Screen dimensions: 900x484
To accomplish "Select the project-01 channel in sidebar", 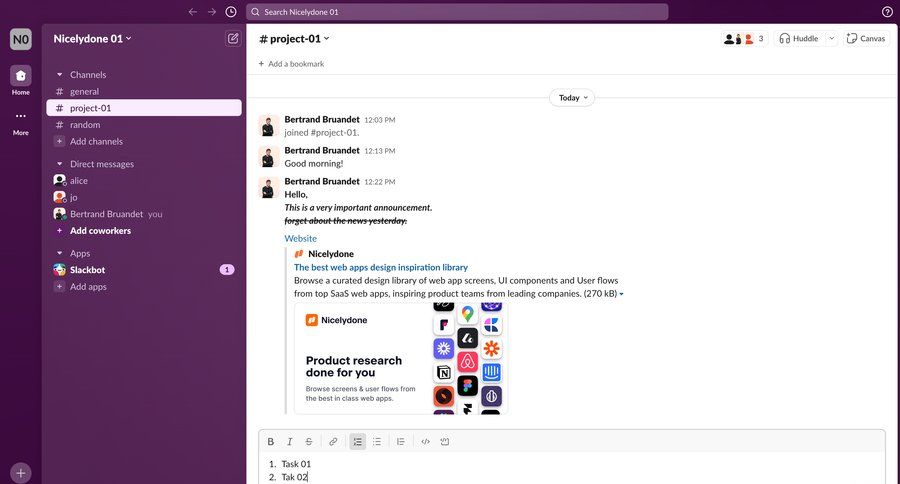I will coord(144,108).
